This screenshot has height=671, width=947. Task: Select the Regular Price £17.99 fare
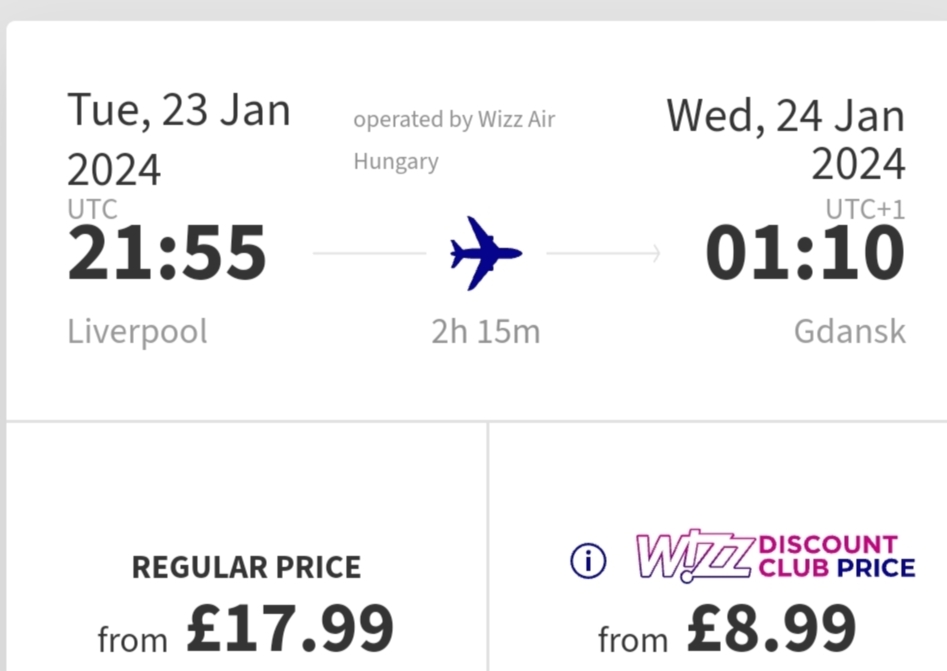[246, 547]
